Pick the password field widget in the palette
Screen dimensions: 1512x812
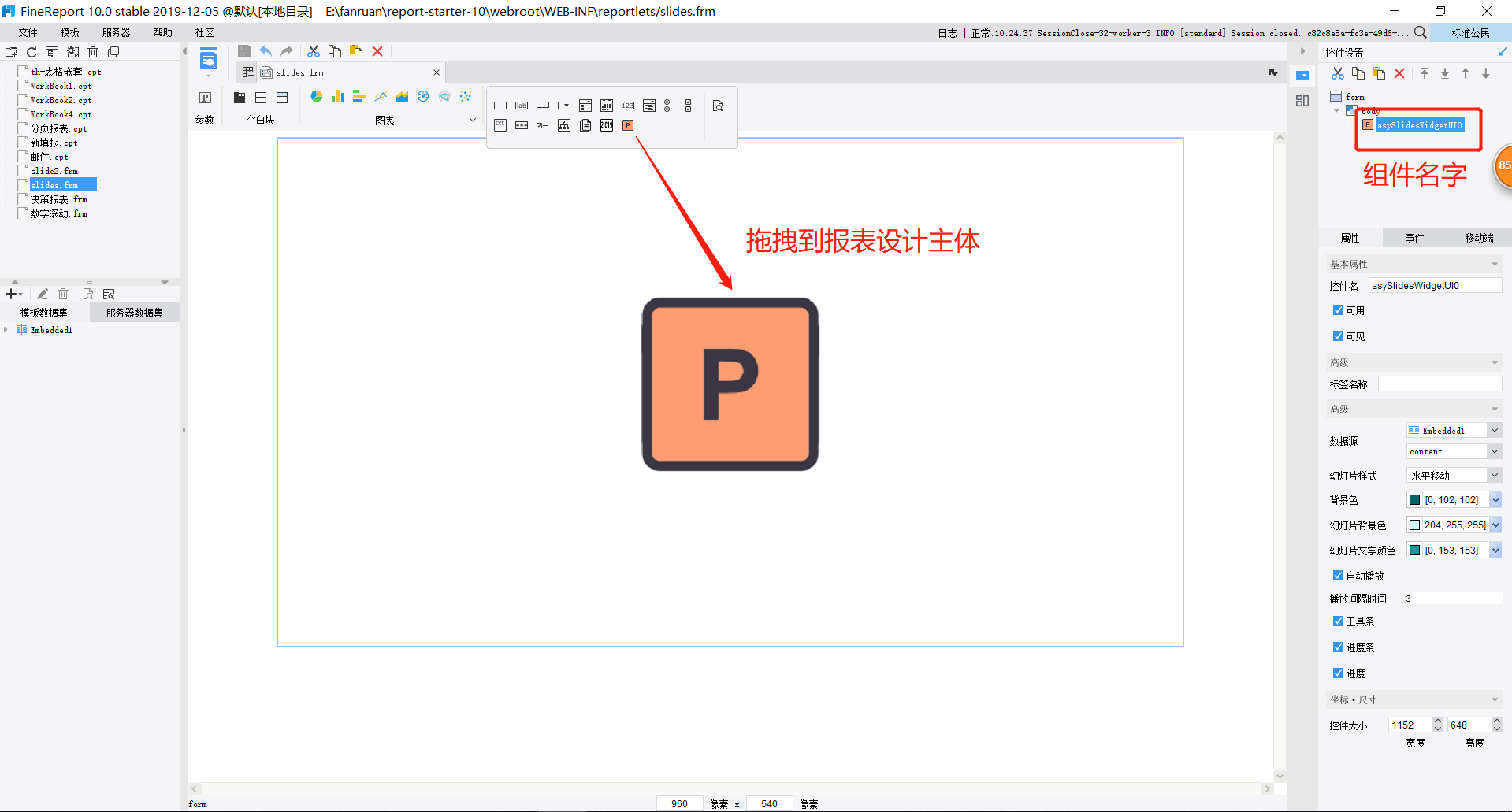click(522, 125)
